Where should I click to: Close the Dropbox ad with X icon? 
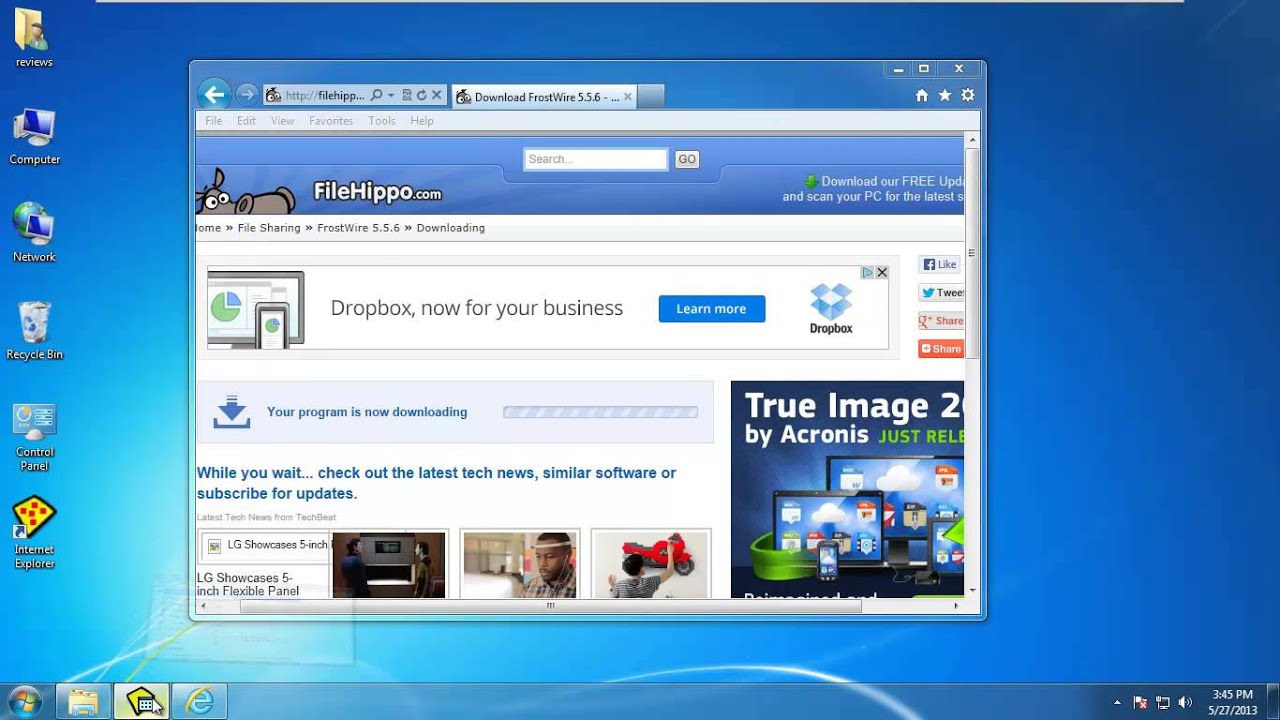(x=882, y=272)
